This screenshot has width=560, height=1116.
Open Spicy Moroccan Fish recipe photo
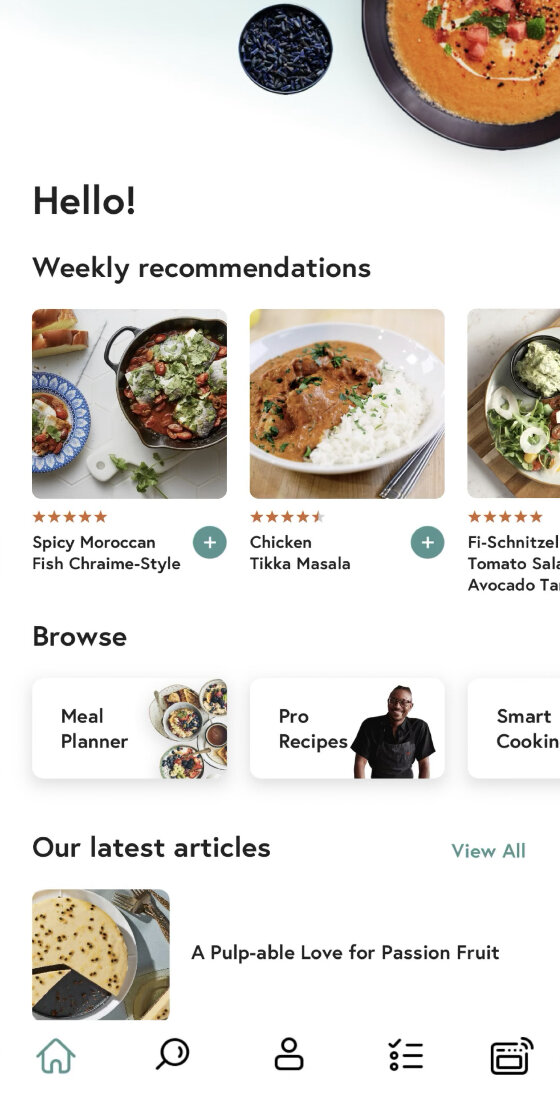130,404
